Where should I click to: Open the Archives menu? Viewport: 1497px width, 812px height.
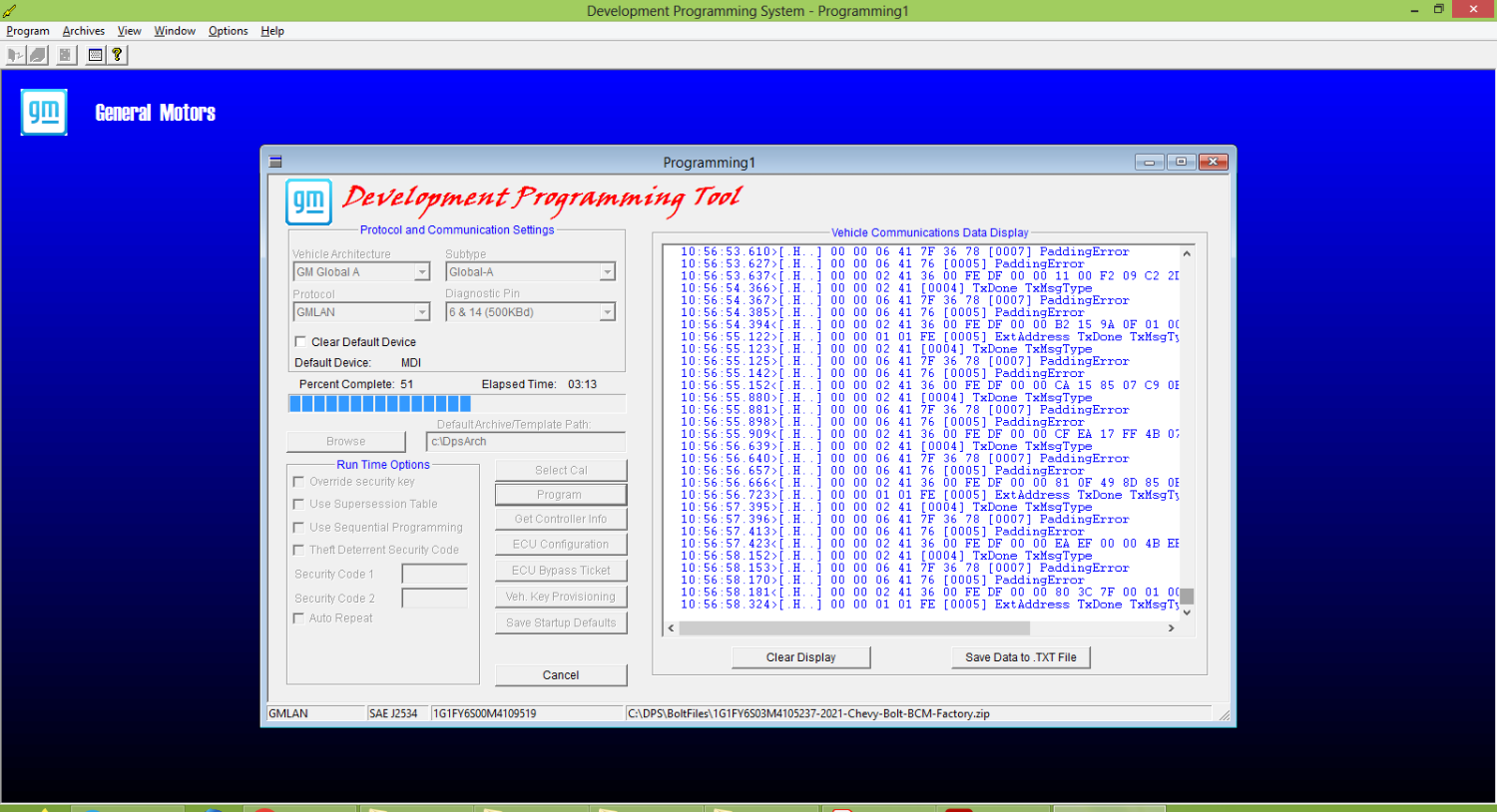pyautogui.click(x=84, y=31)
